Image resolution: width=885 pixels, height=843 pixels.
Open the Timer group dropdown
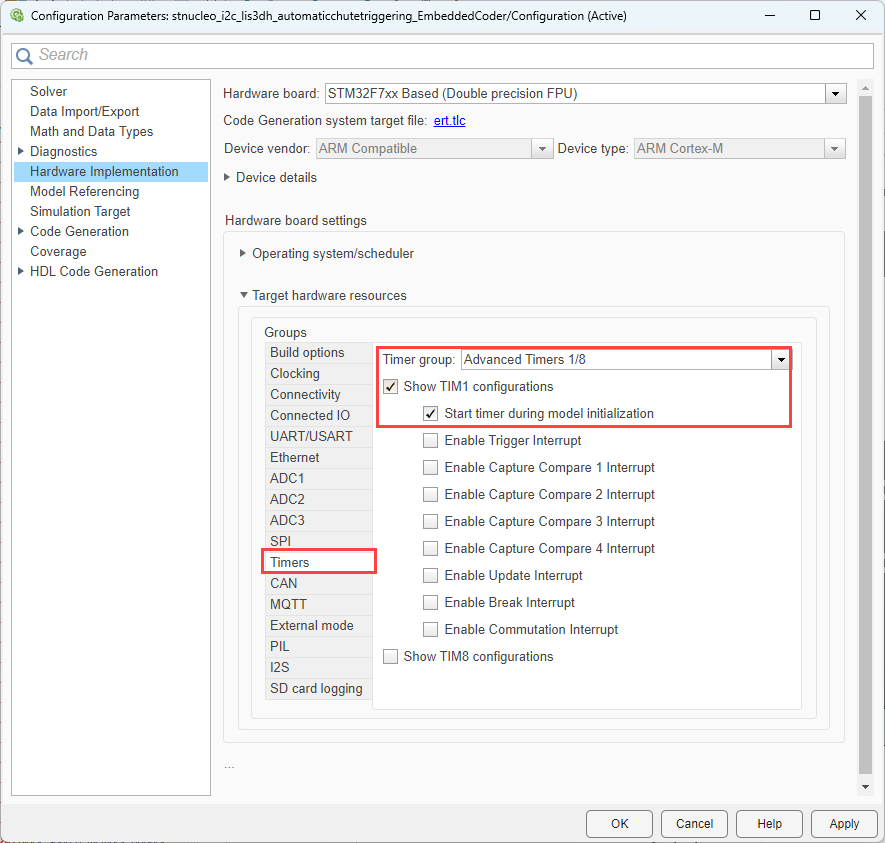[781, 358]
